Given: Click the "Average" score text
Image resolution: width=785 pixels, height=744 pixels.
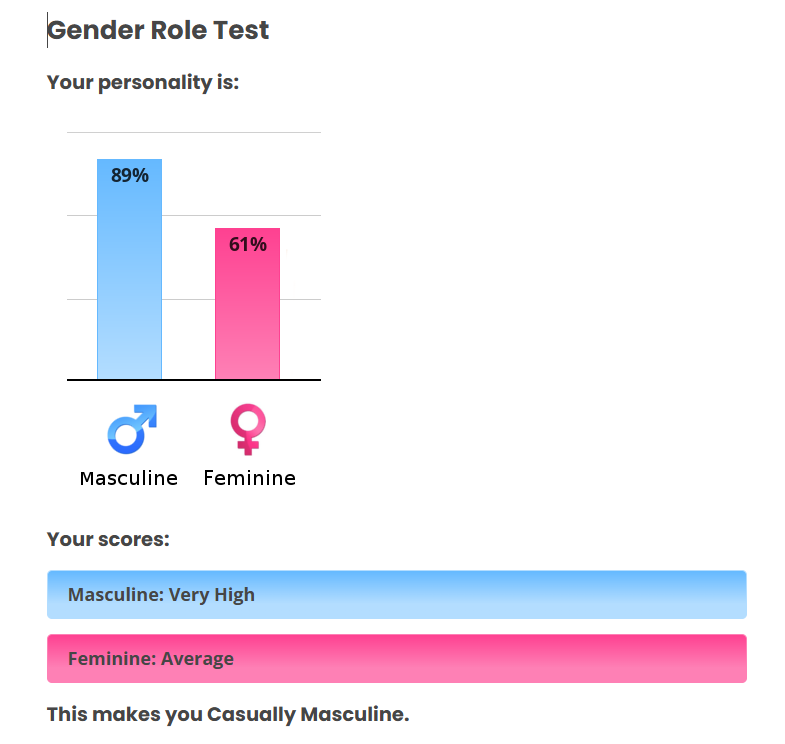Looking at the screenshot, I should pos(198,659).
